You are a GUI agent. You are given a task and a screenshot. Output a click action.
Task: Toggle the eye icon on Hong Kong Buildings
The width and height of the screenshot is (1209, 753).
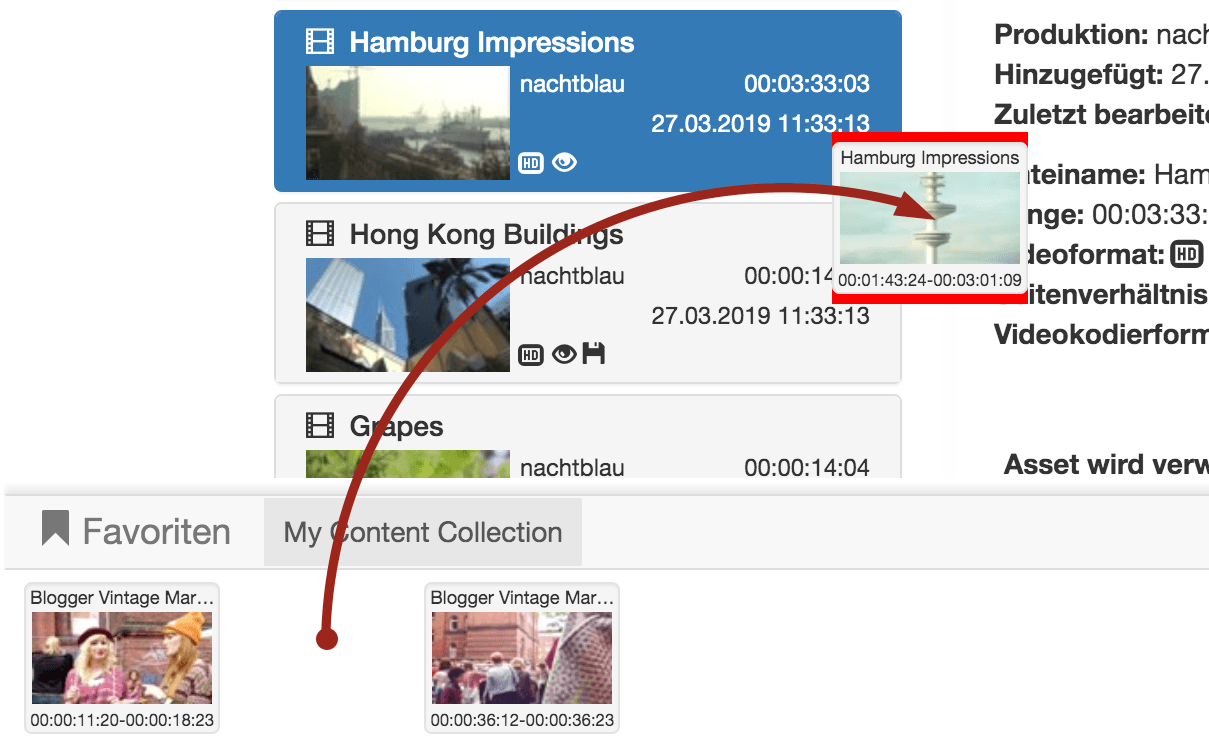564,354
